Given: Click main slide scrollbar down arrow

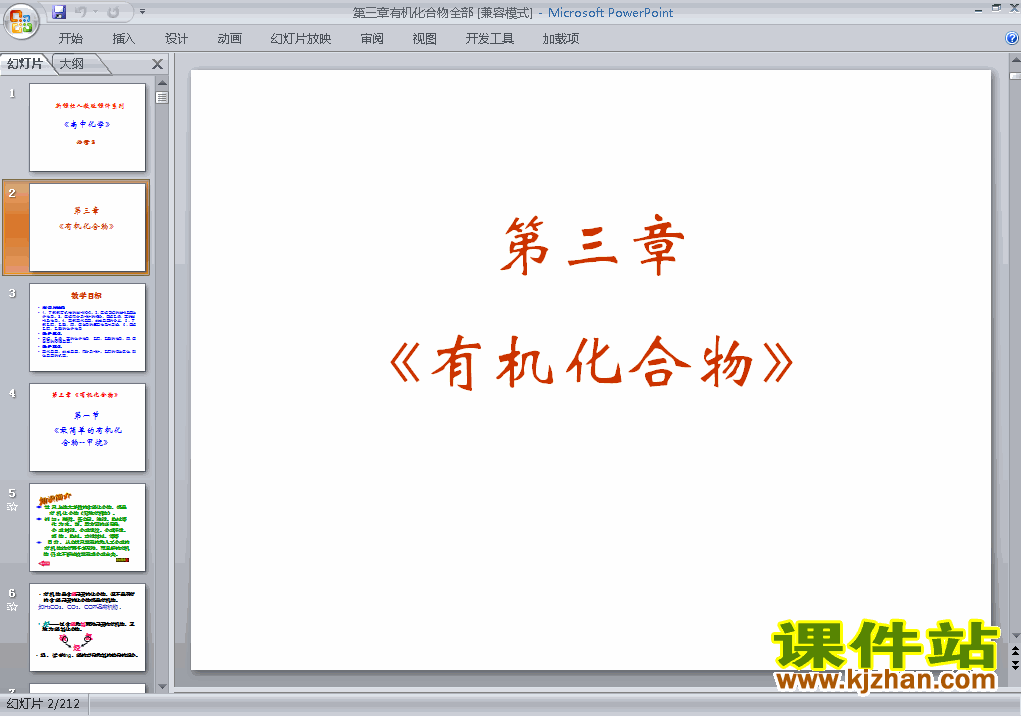Looking at the screenshot, I should (x=1015, y=636).
